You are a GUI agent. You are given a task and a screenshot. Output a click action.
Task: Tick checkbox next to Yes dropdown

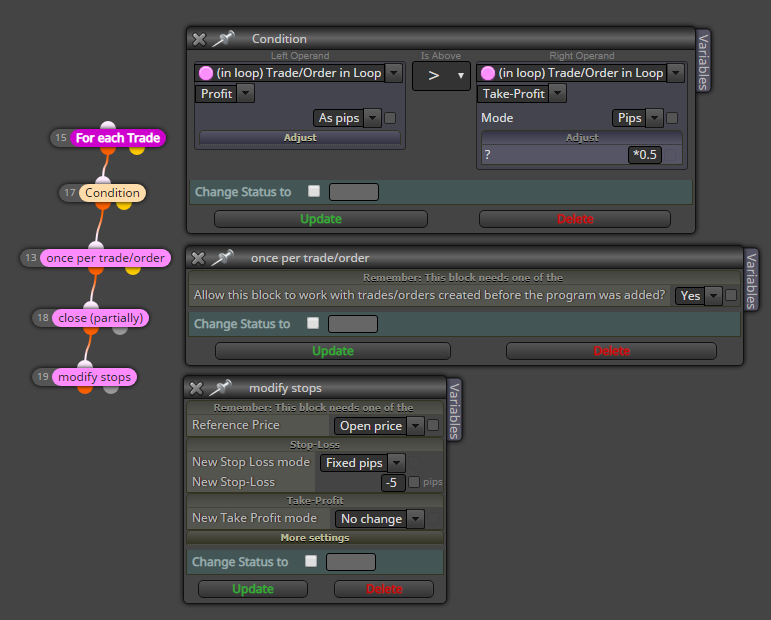[731, 295]
